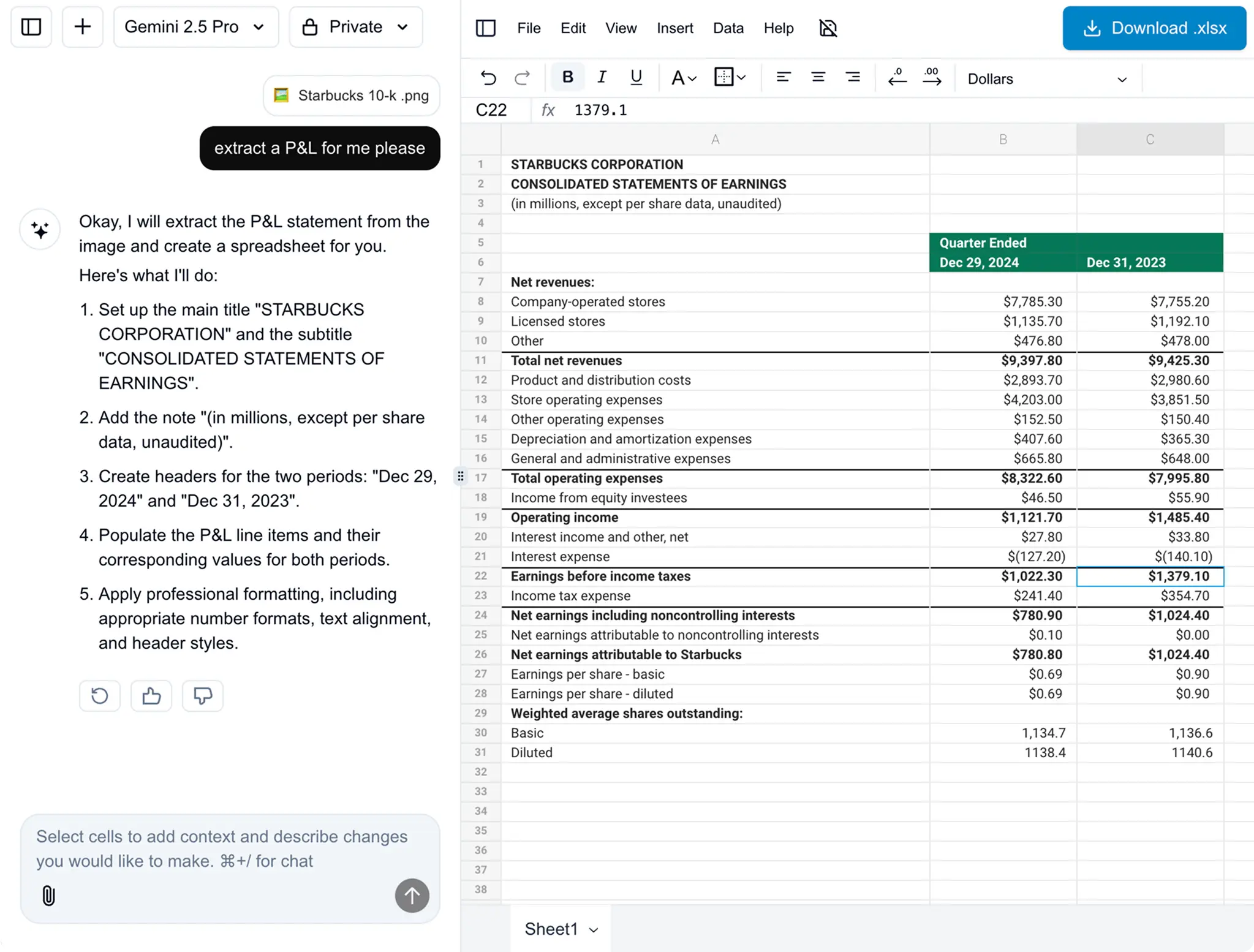Increase decimal places for selected cell
1254x952 pixels.
tap(931, 77)
